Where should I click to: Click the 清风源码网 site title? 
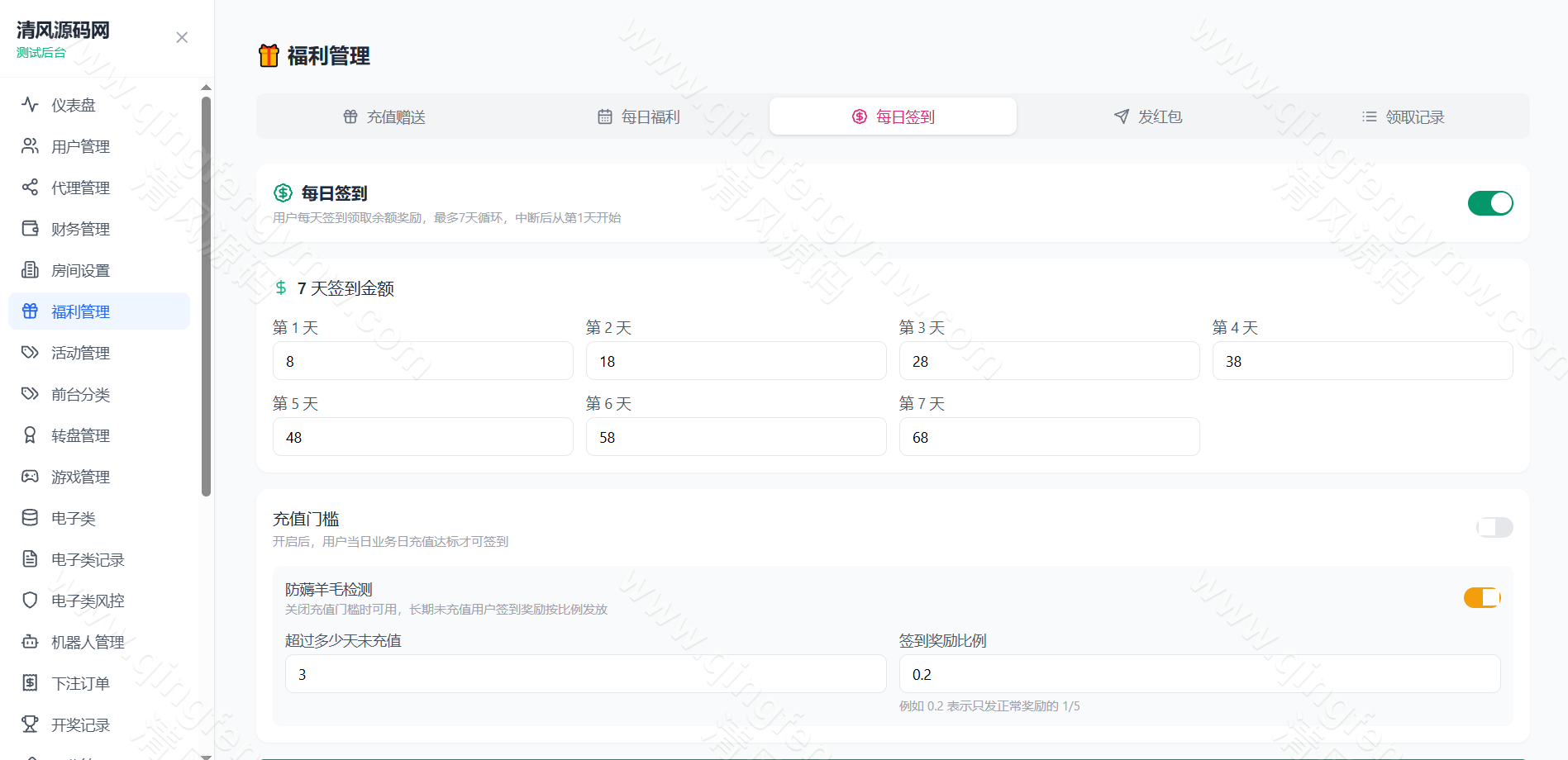click(63, 31)
